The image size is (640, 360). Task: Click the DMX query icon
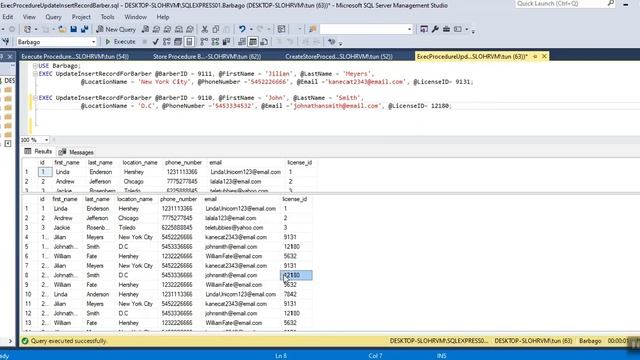(x=167, y=29)
